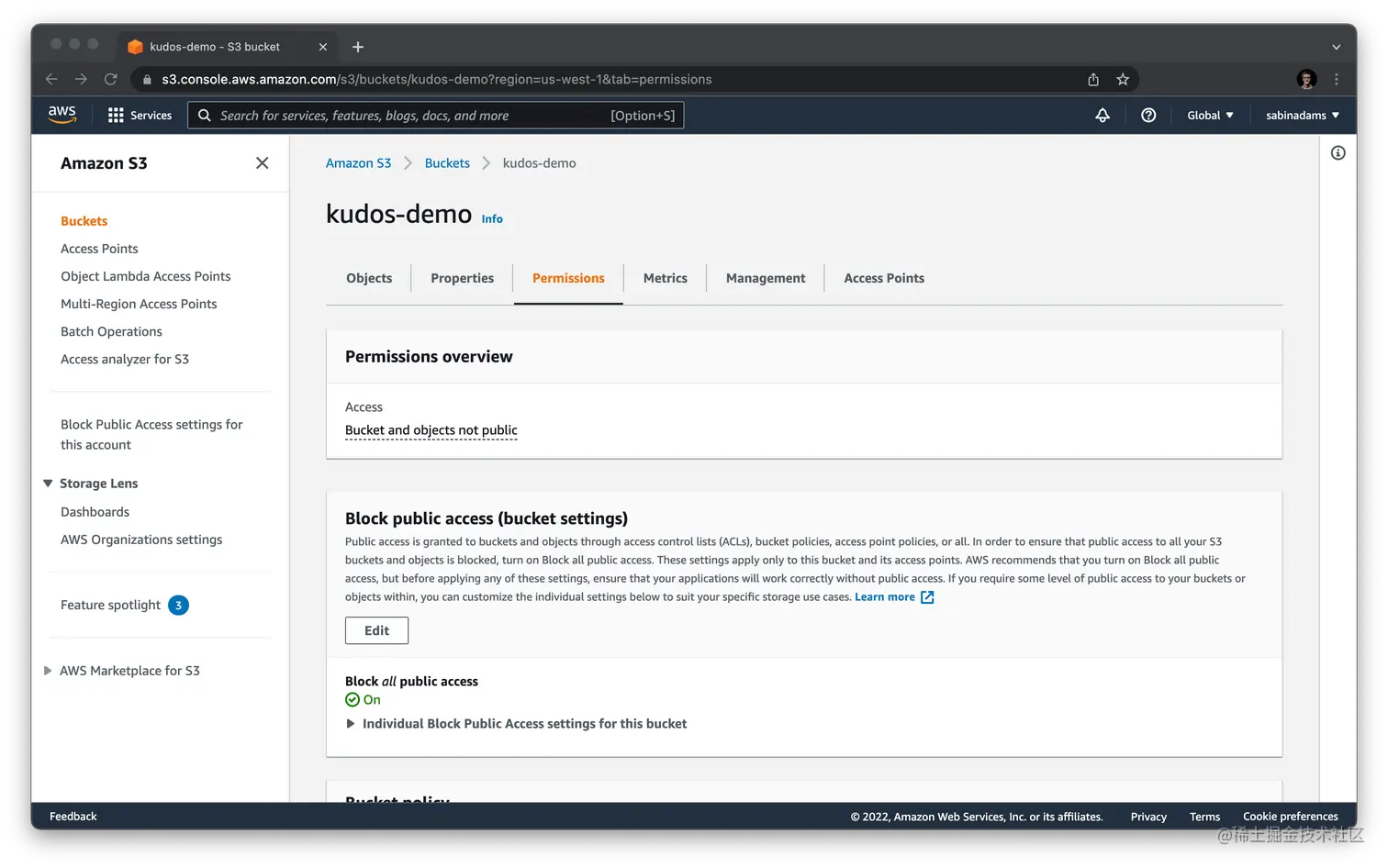This screenshot has height=868, width=1388.
Task: Open the info side panel icon
Action: point(1338,152)
